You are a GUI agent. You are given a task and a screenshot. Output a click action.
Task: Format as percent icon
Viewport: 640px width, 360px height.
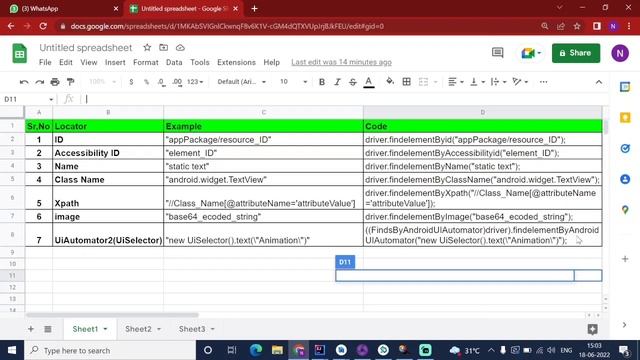tap(146, 82)
